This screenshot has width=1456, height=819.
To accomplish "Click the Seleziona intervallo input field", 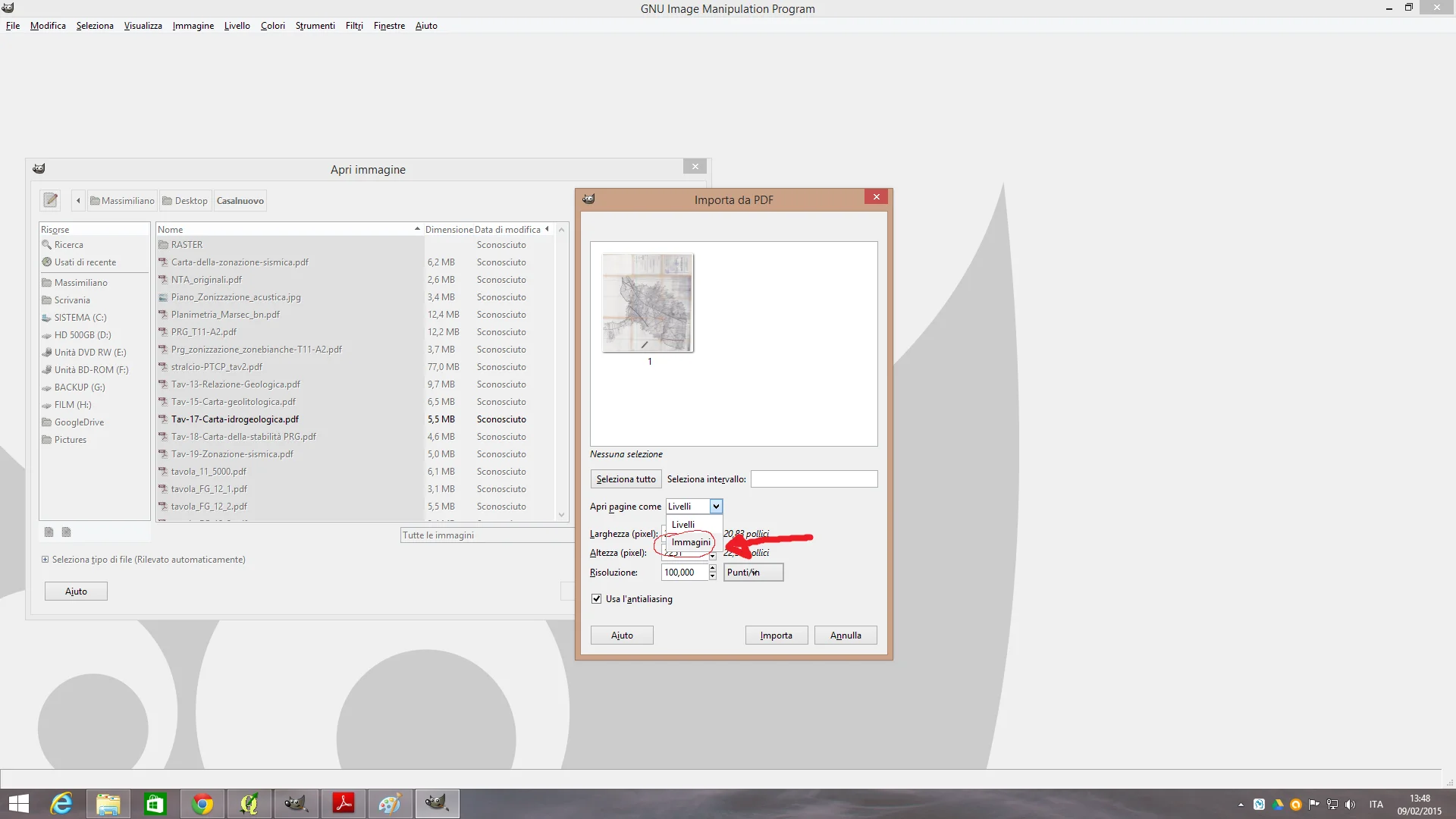I will pos(814,479).
